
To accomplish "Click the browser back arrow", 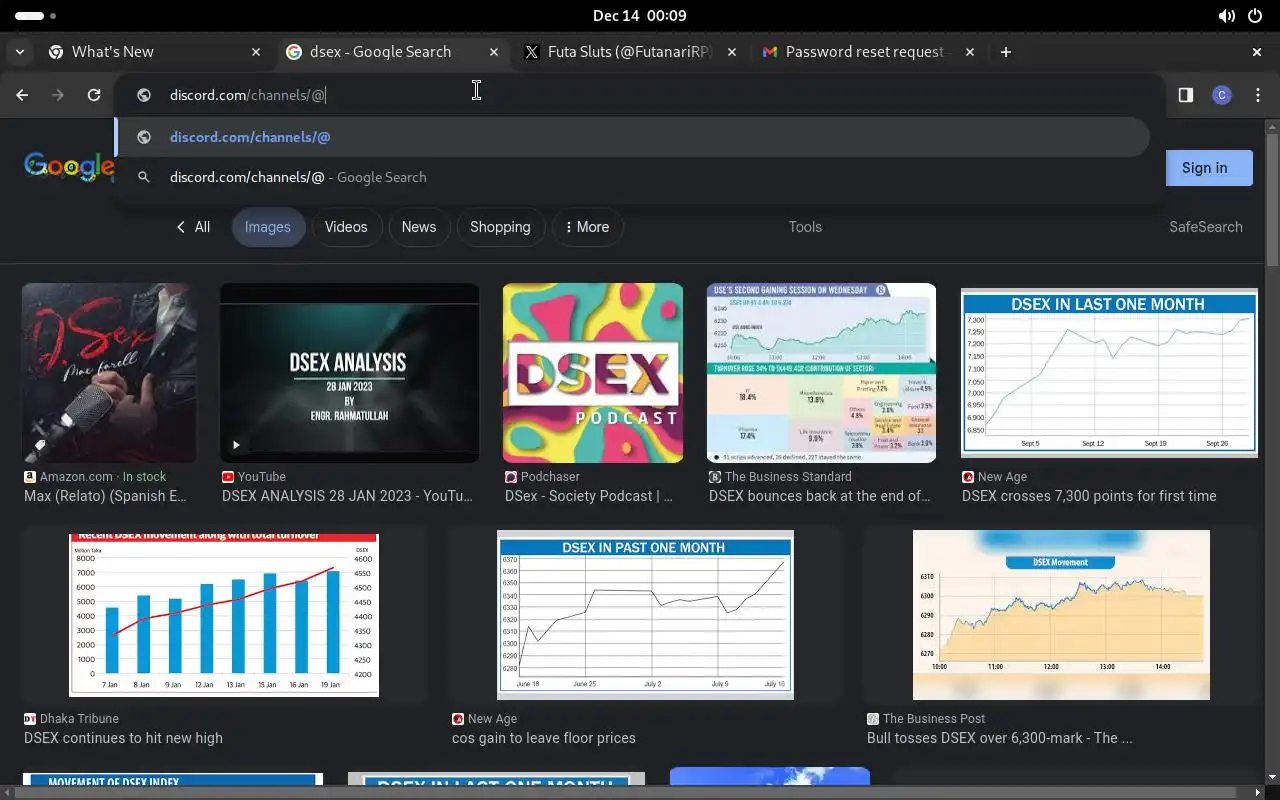I will tap(22, 95).
